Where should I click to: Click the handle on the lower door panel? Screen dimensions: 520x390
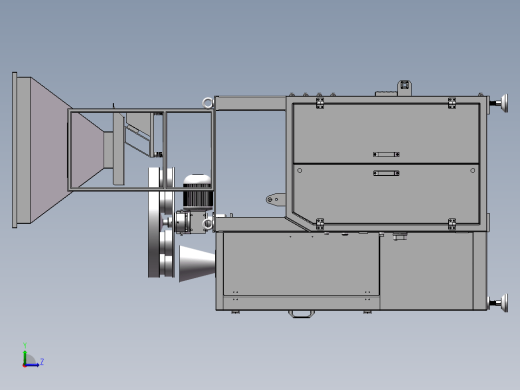386,173
